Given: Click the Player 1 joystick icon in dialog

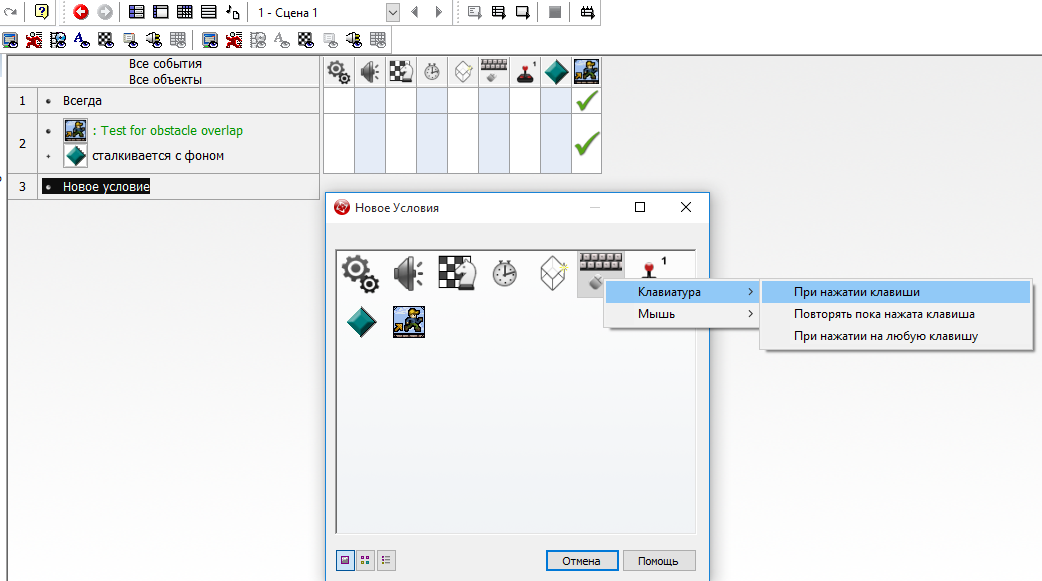Looking at the screenshot, I should [651, 272].
